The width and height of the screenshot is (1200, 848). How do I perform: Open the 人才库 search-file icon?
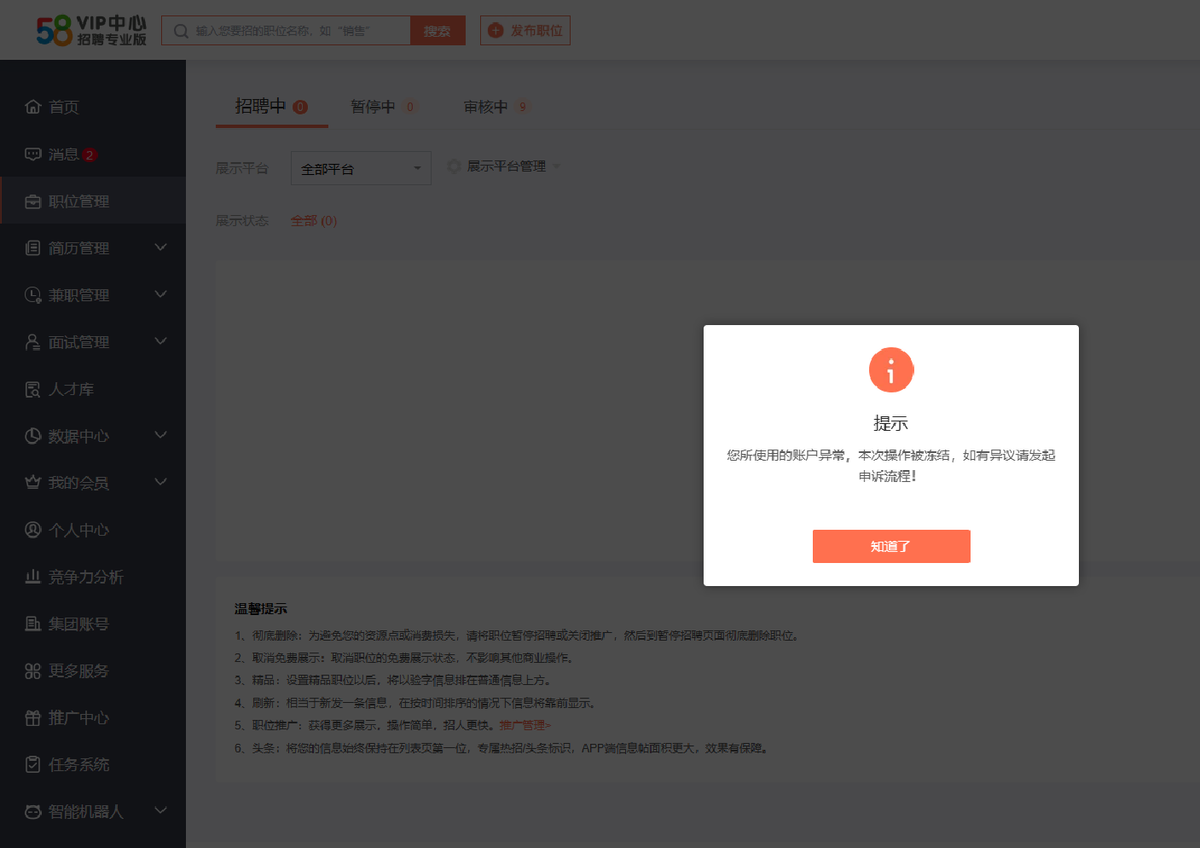tap(33, 389)
